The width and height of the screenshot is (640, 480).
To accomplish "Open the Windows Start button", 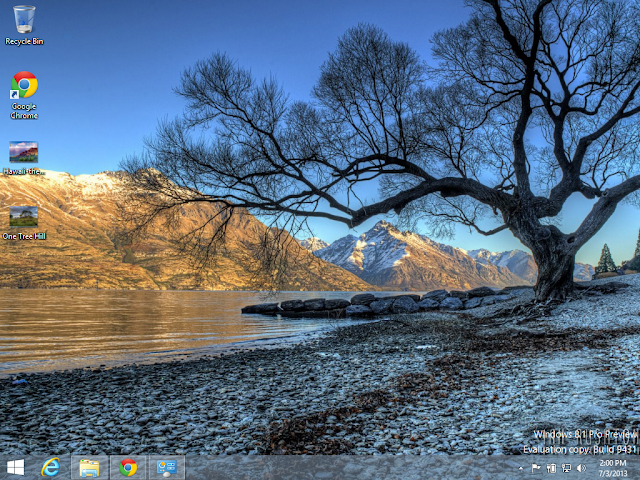I will pos(16,467).
